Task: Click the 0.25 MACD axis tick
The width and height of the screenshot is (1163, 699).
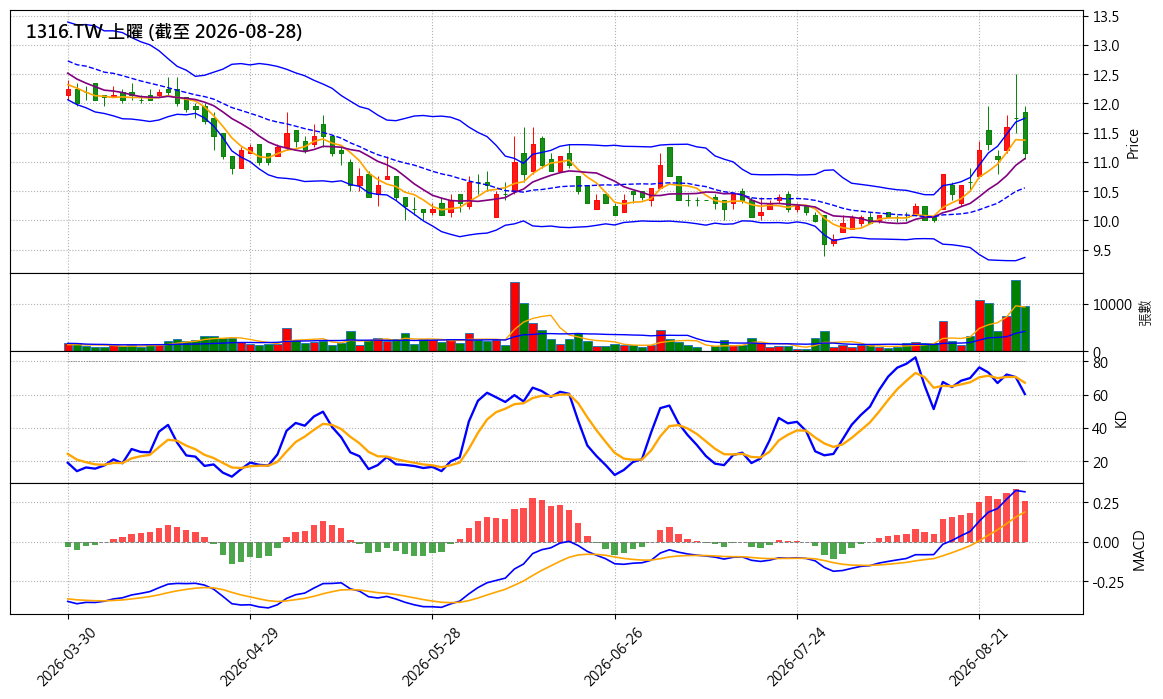Action: [1106, 504]
